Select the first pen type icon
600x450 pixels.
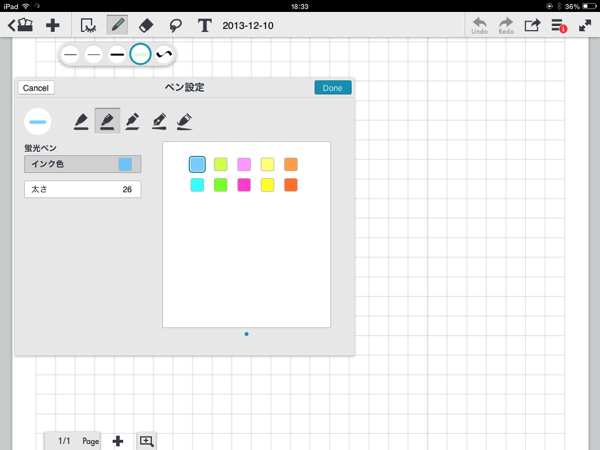coord(81,121)
